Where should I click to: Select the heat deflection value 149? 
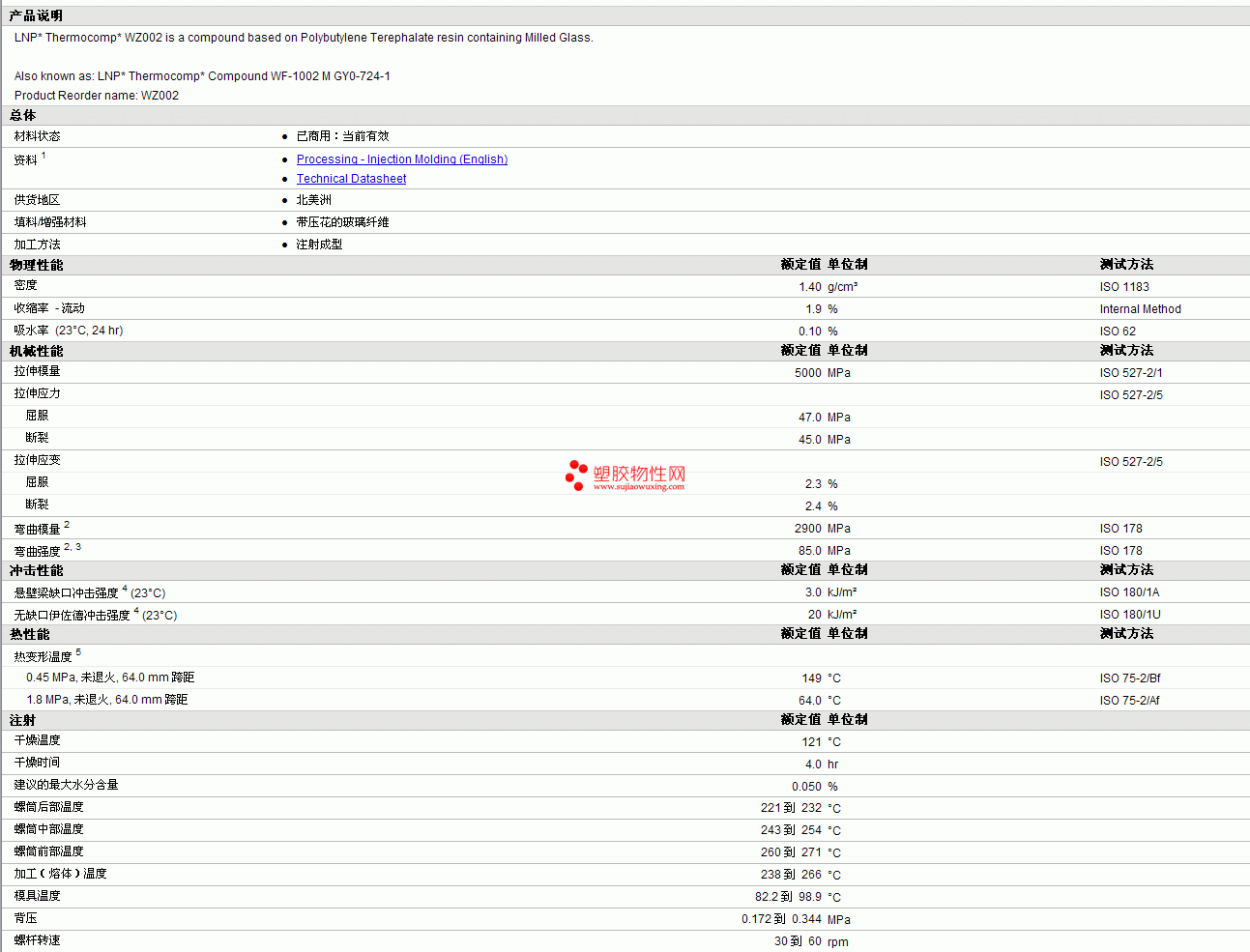pos(812,678)
